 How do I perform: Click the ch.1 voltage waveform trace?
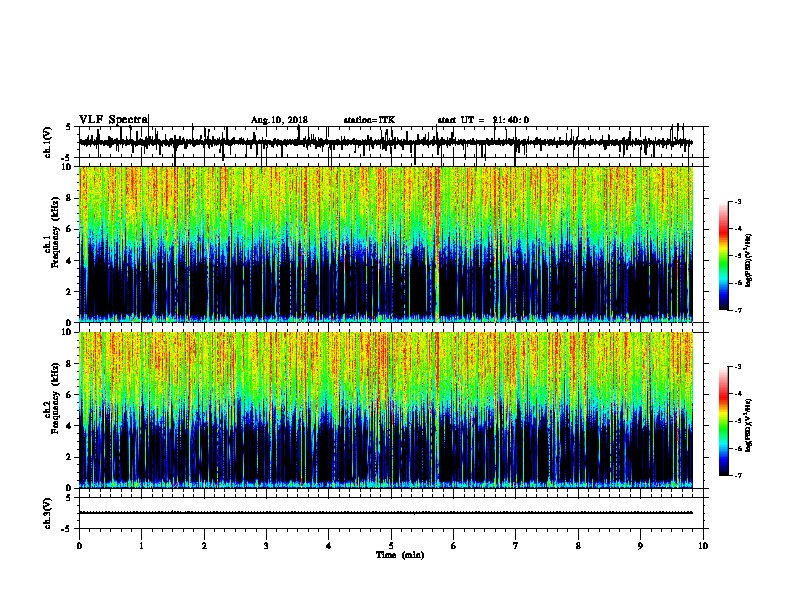(x=385, y=142)
